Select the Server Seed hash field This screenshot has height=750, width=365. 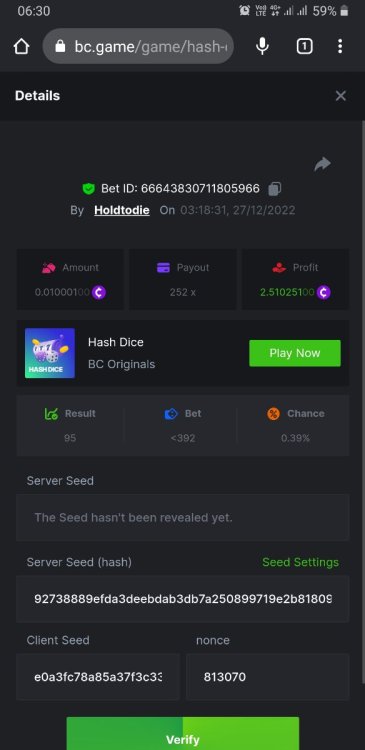coord(183,599)
